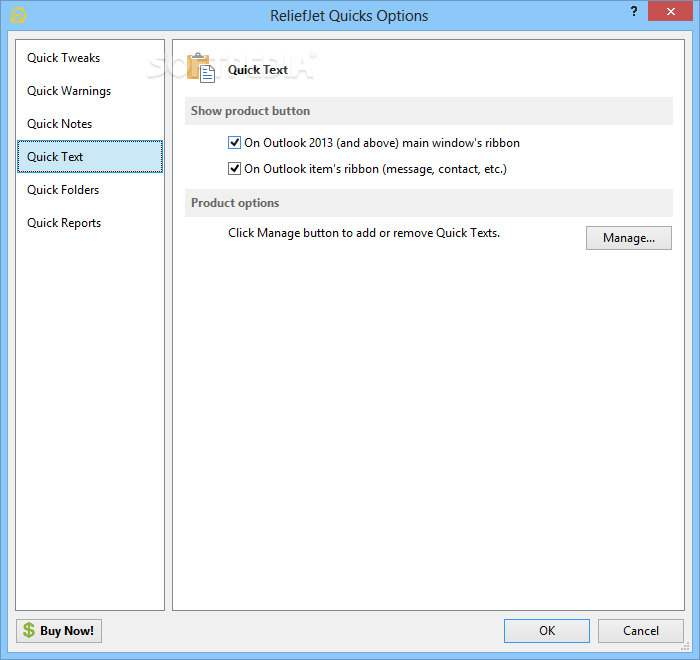Confirm with the OK button

(547, 631)
